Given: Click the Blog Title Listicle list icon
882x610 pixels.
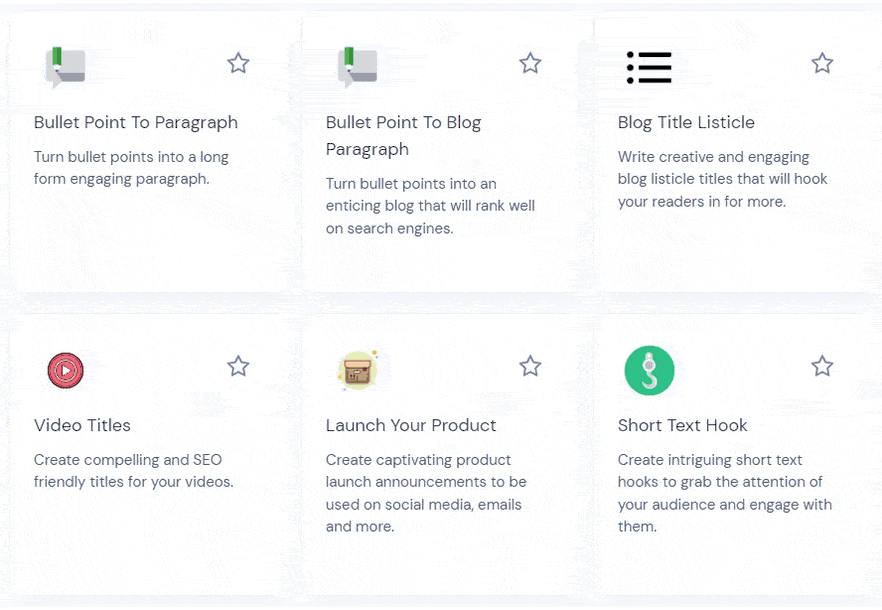Looking at the screenshot, I should click(649, 67).
